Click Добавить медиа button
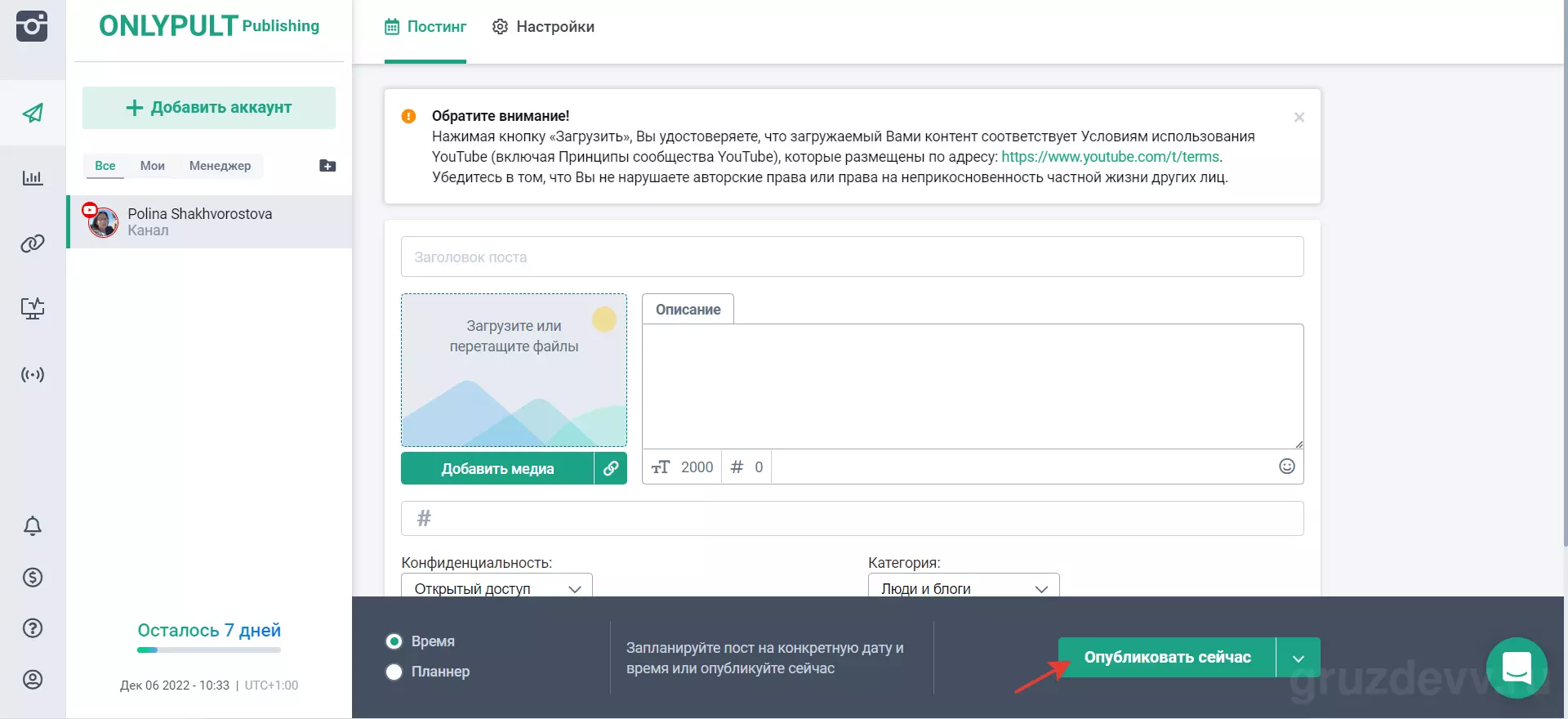 [497, 468]
